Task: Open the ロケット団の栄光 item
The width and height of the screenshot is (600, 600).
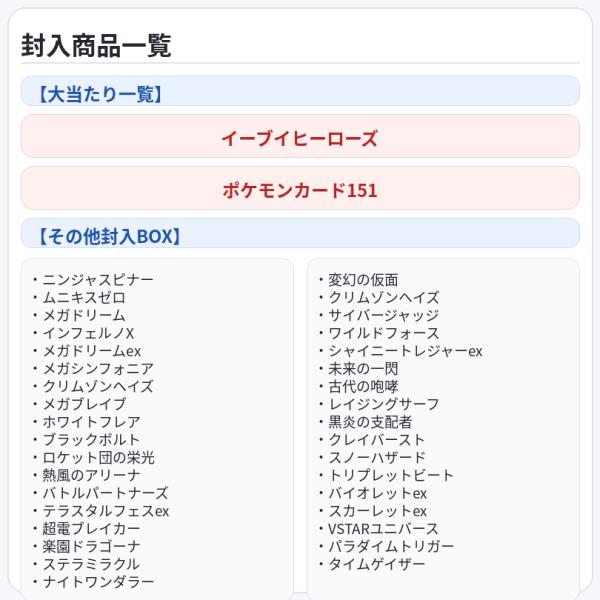Action: click(x=98, y=457)
